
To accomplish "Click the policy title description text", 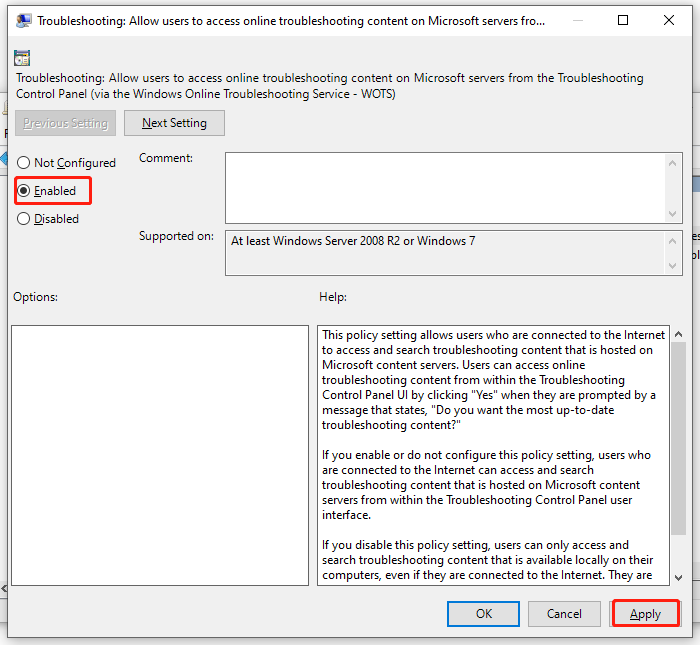I will [330, 86].
